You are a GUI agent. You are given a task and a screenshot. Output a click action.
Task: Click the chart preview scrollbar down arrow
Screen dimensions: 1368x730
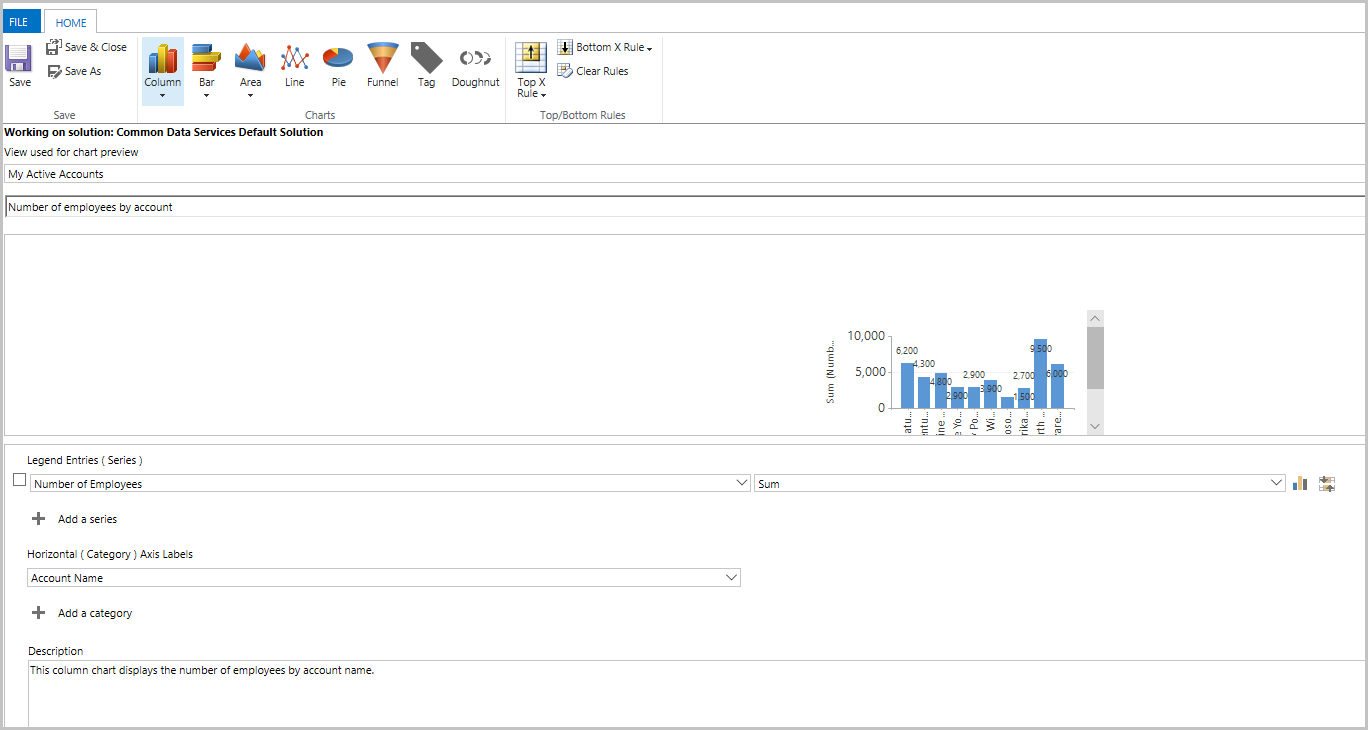pos(1094,426)
